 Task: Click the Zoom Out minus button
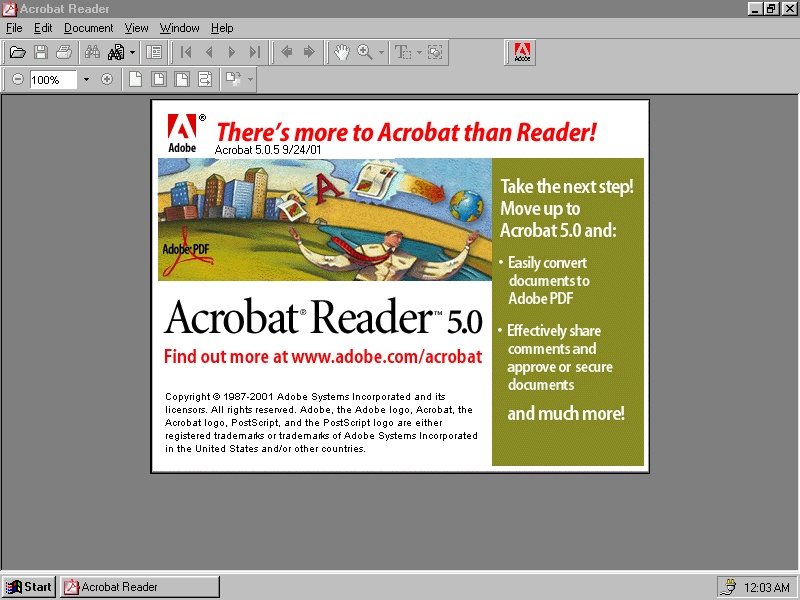[18, 80]
